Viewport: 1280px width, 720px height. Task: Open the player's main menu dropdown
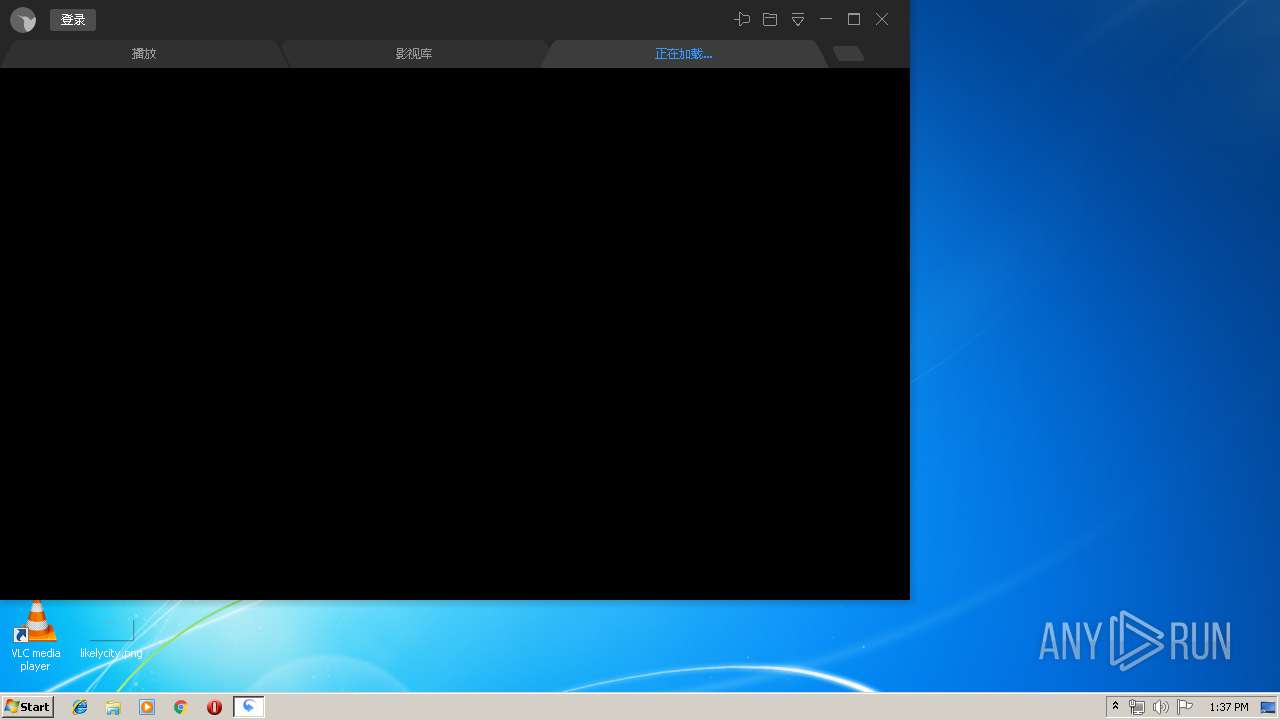pos(798,19)
